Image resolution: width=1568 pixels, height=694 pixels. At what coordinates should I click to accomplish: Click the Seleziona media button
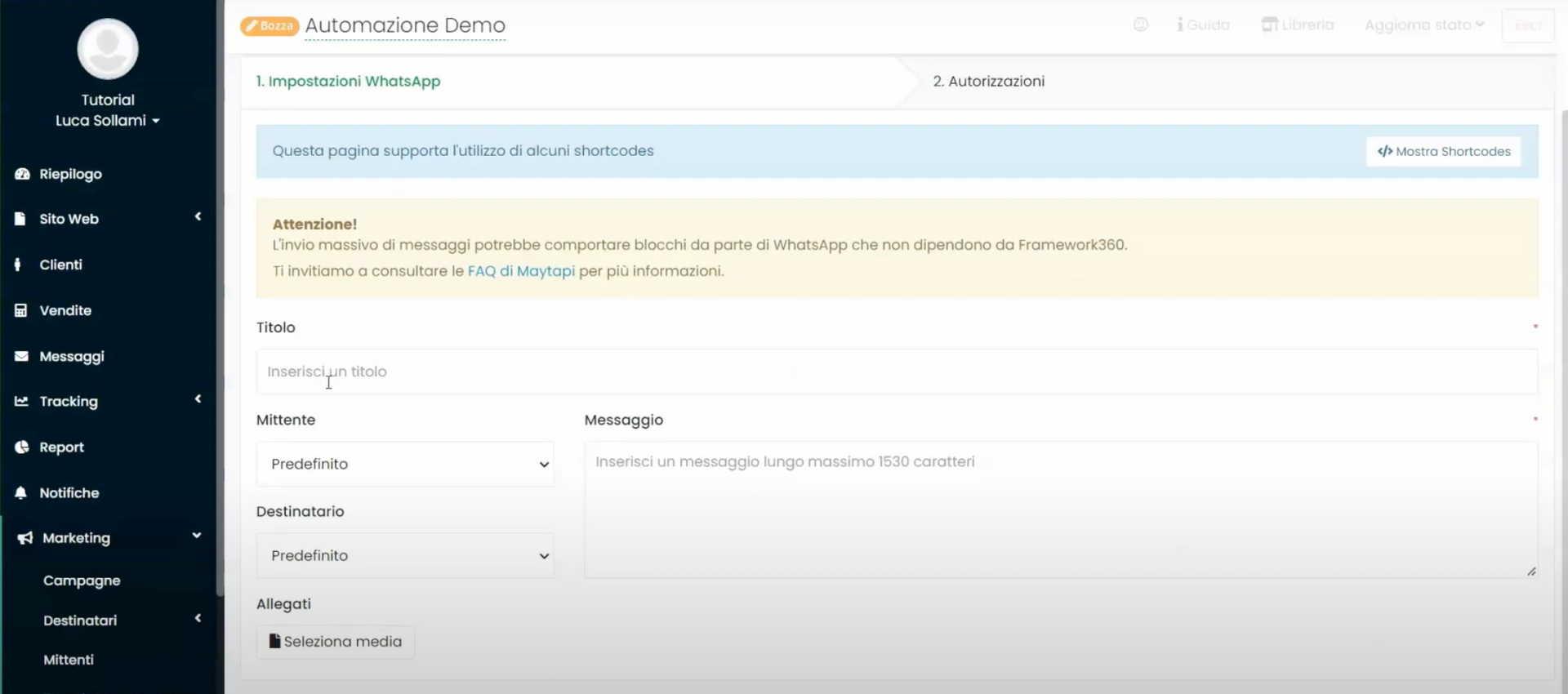tap(336, 642)
